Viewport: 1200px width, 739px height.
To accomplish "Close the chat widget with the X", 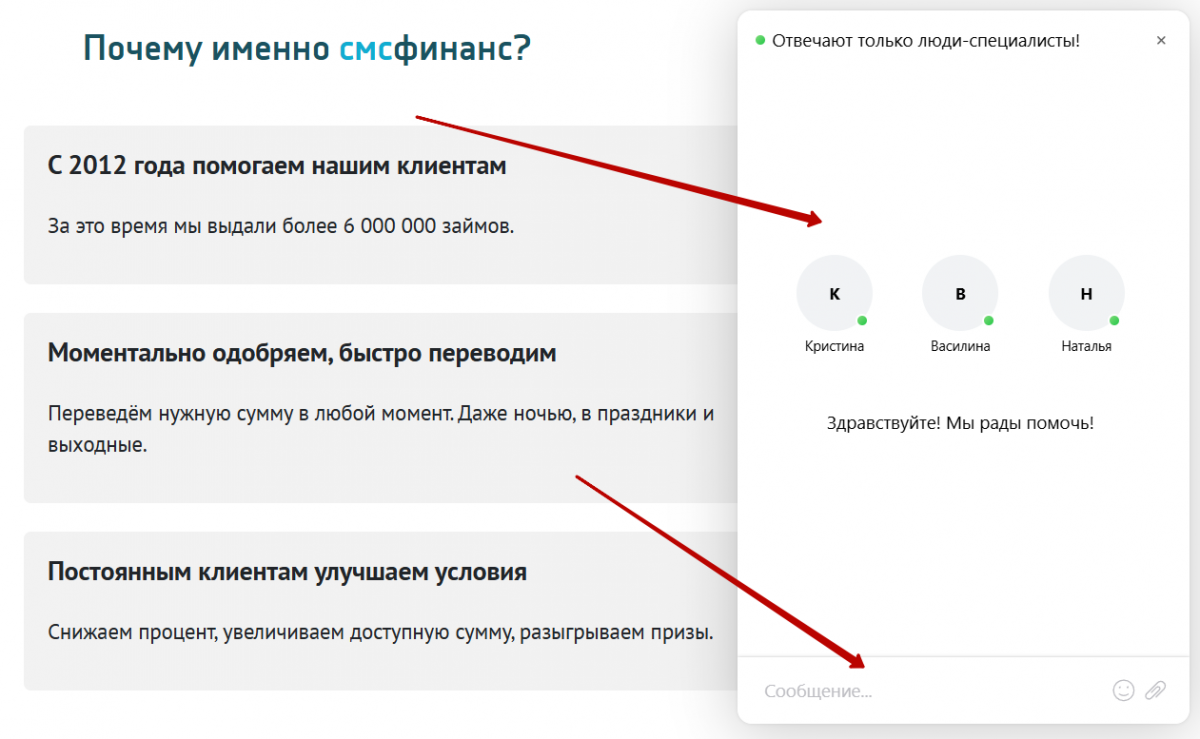I will click(1160, 41).
